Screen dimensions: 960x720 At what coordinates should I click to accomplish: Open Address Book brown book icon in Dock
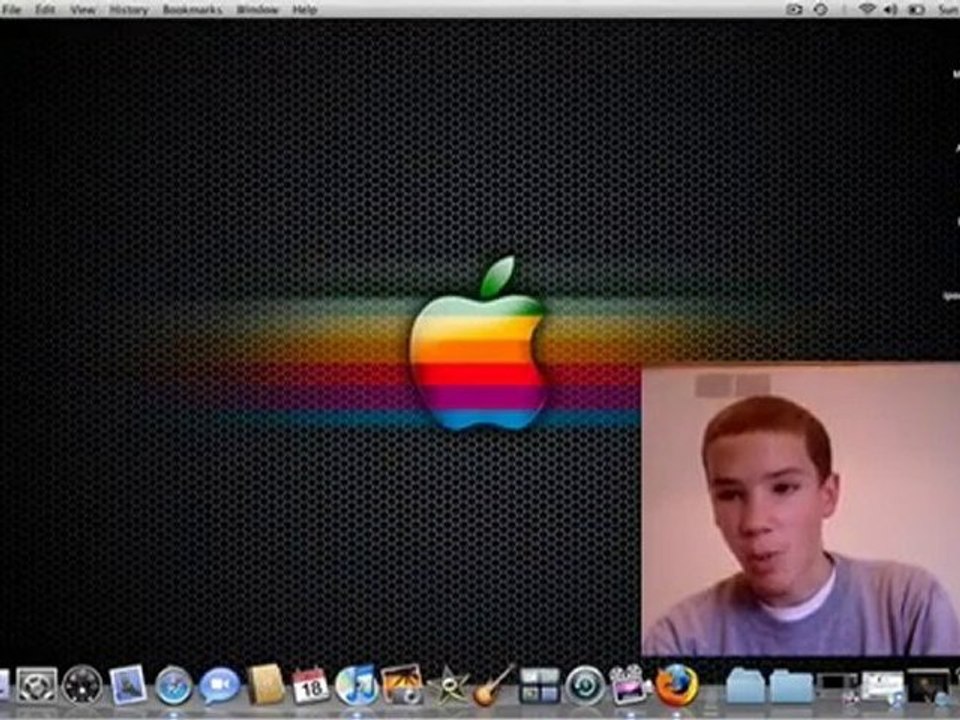coord(266,684)
